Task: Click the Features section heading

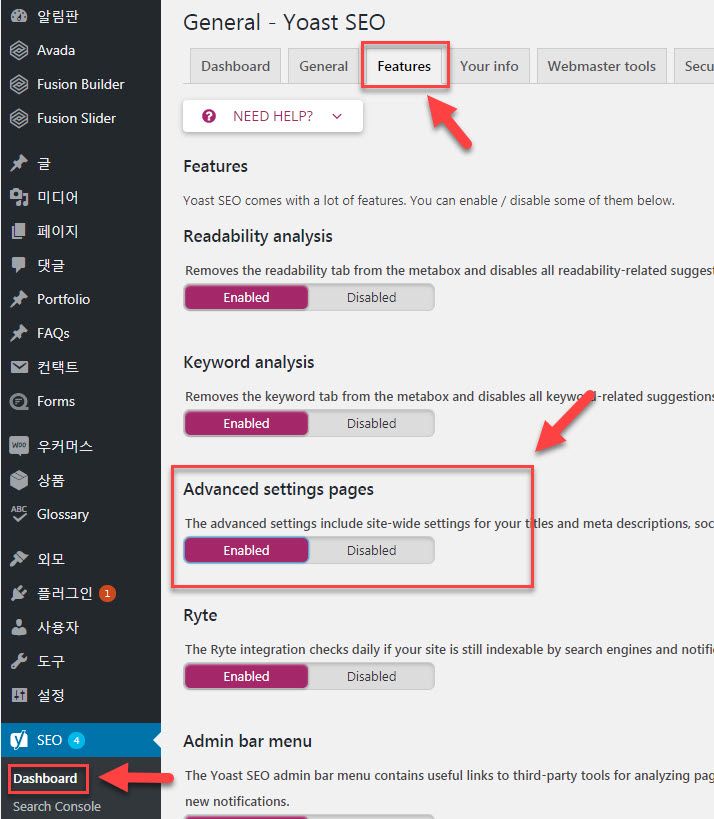Action: pos(215,166)
